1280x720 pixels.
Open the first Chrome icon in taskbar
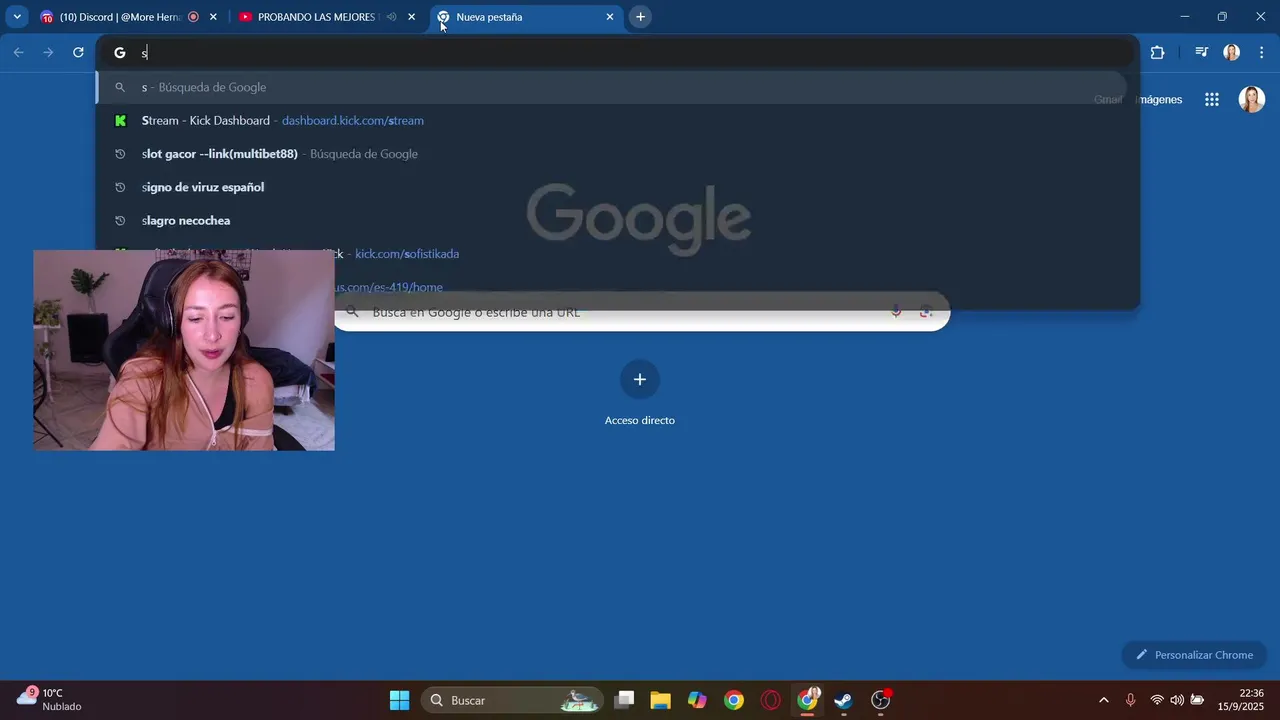pos(734,700)
